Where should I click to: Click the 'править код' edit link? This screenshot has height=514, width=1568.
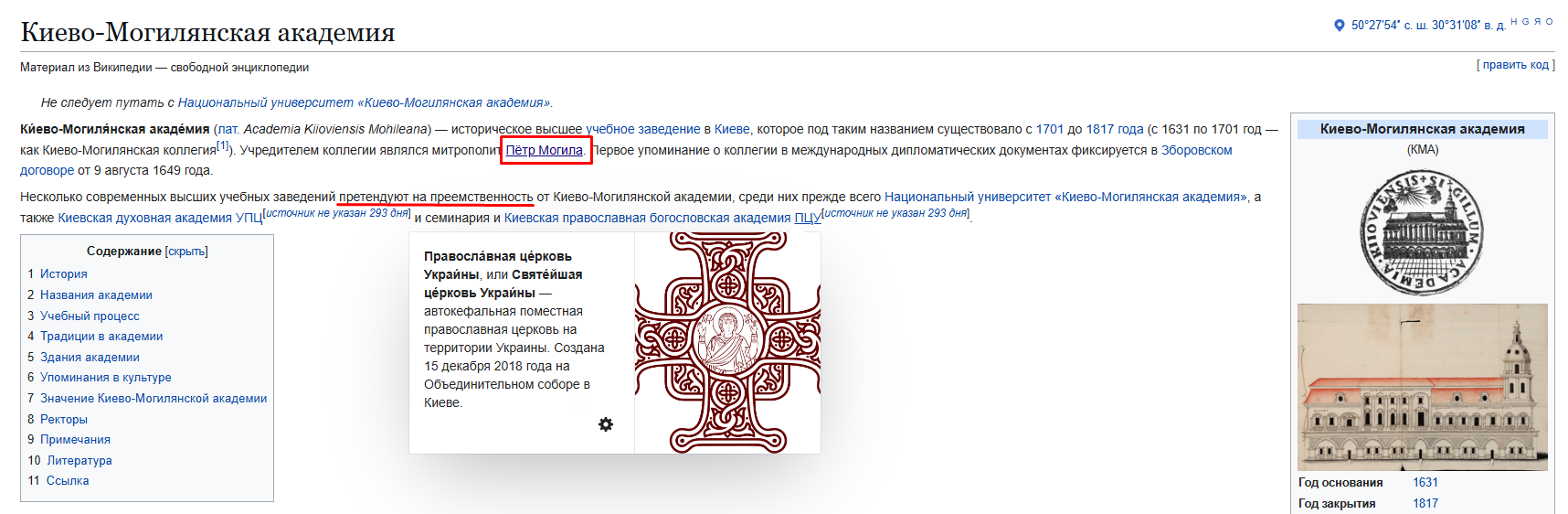[x=1516, y=65]
